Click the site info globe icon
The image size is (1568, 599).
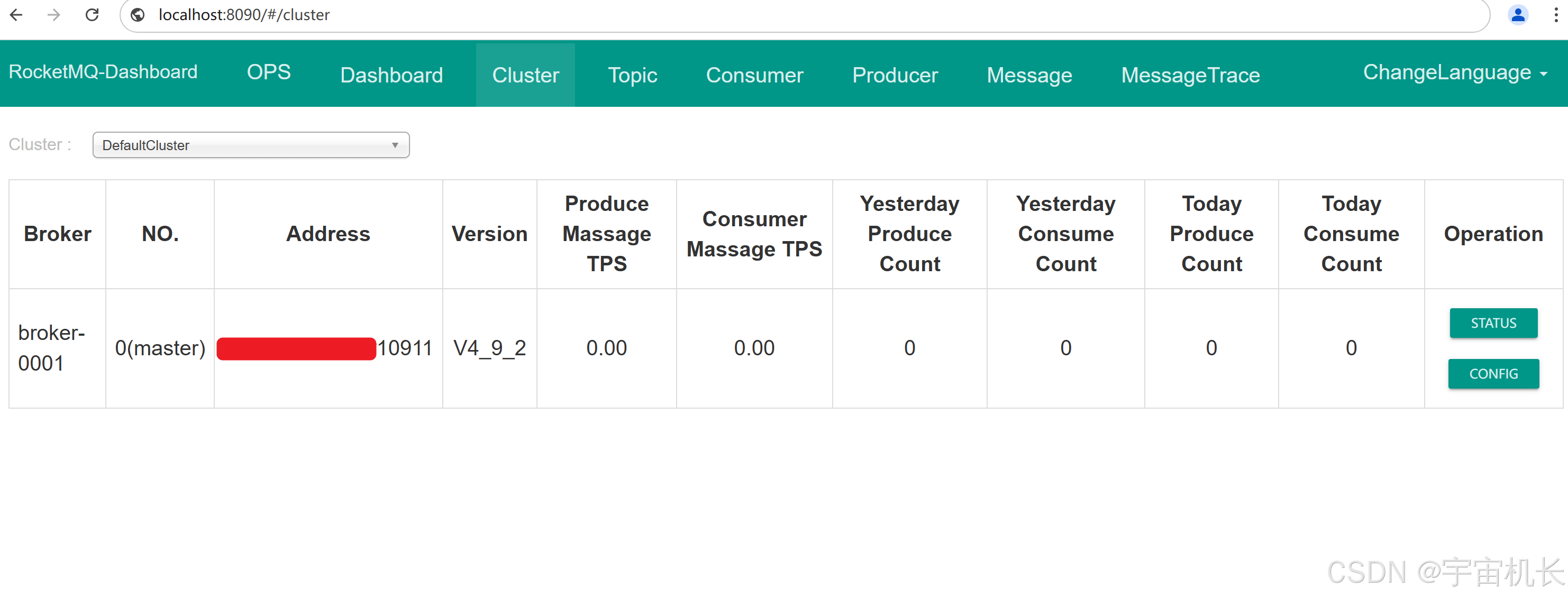click(x=138, y=15)
